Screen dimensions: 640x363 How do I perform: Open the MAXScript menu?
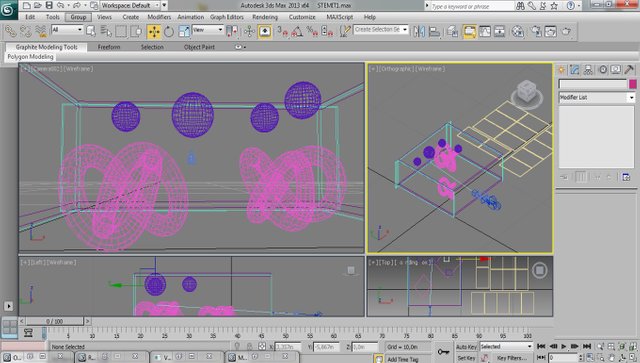(x=340, y=17)
